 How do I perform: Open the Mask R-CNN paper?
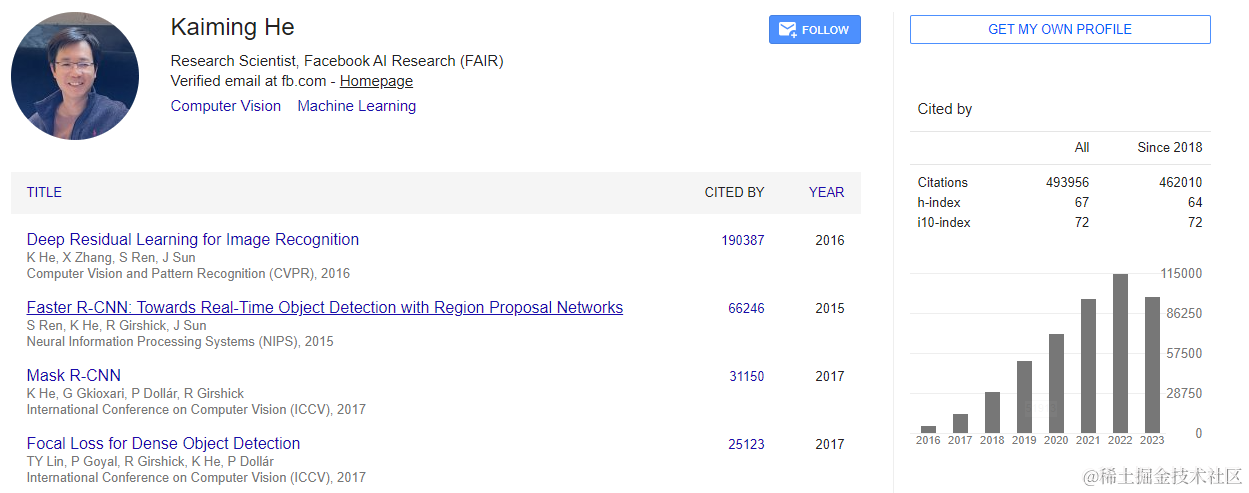pyautogui.click(x=74, y=376)
